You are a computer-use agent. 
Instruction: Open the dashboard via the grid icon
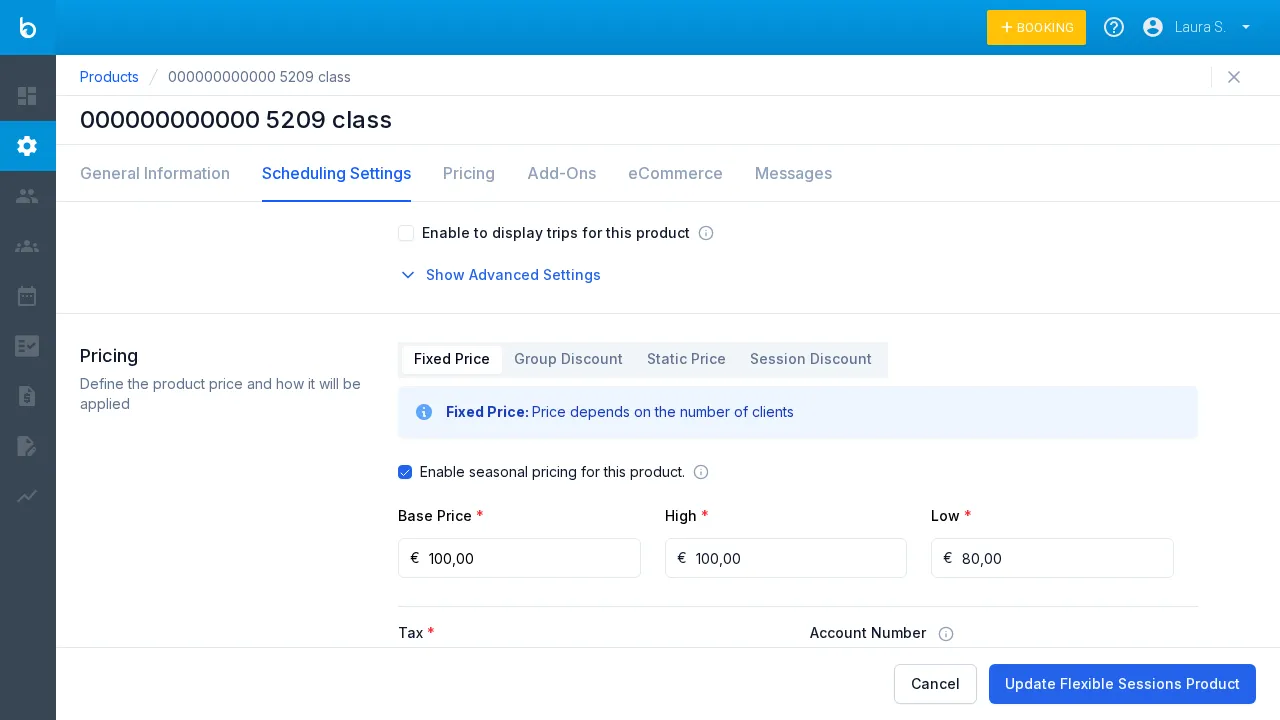click(27, 96)
